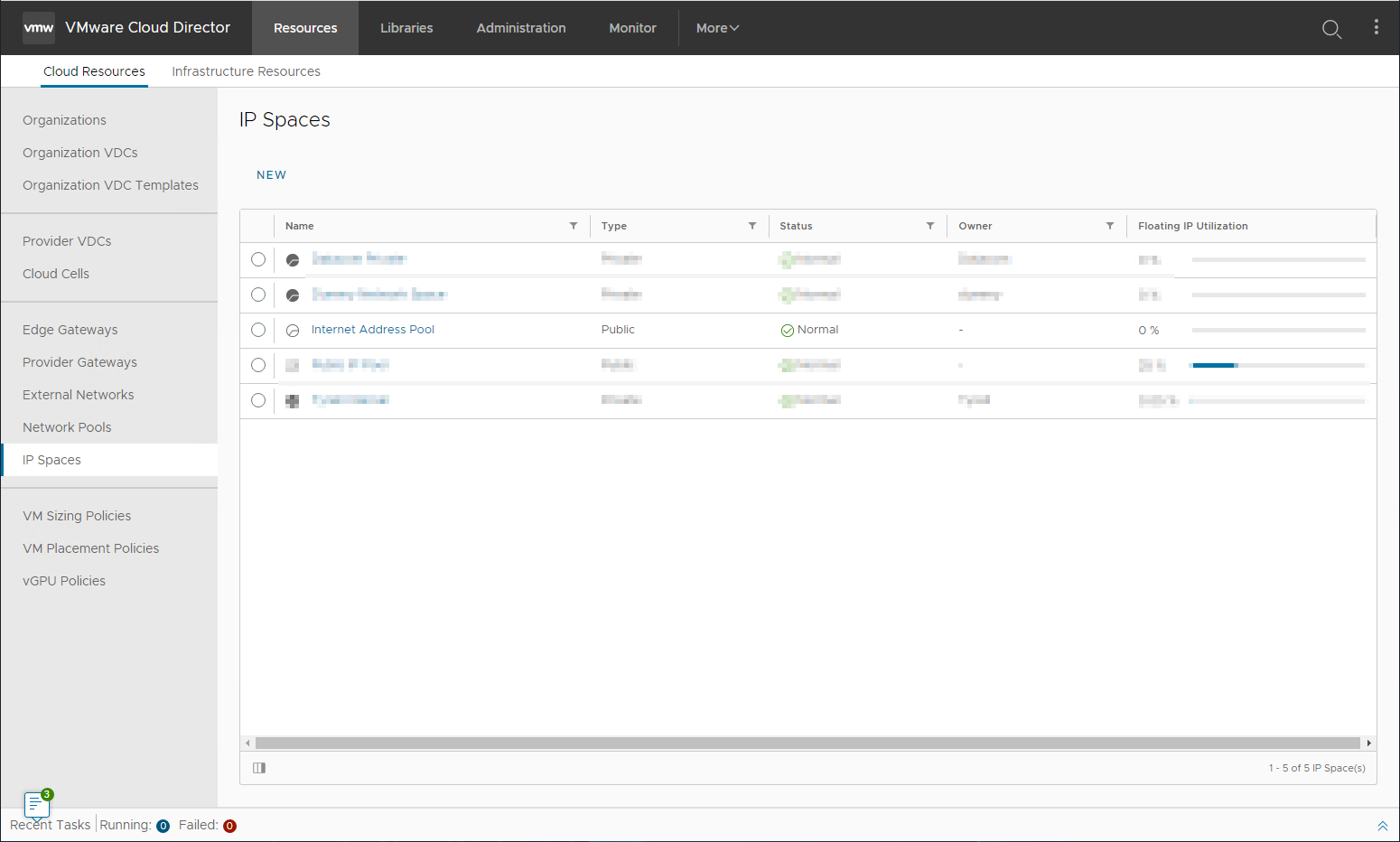Viewport: 1400px width, 842px height.
Task: Click Type column filter icon
Action: [752, 226]
